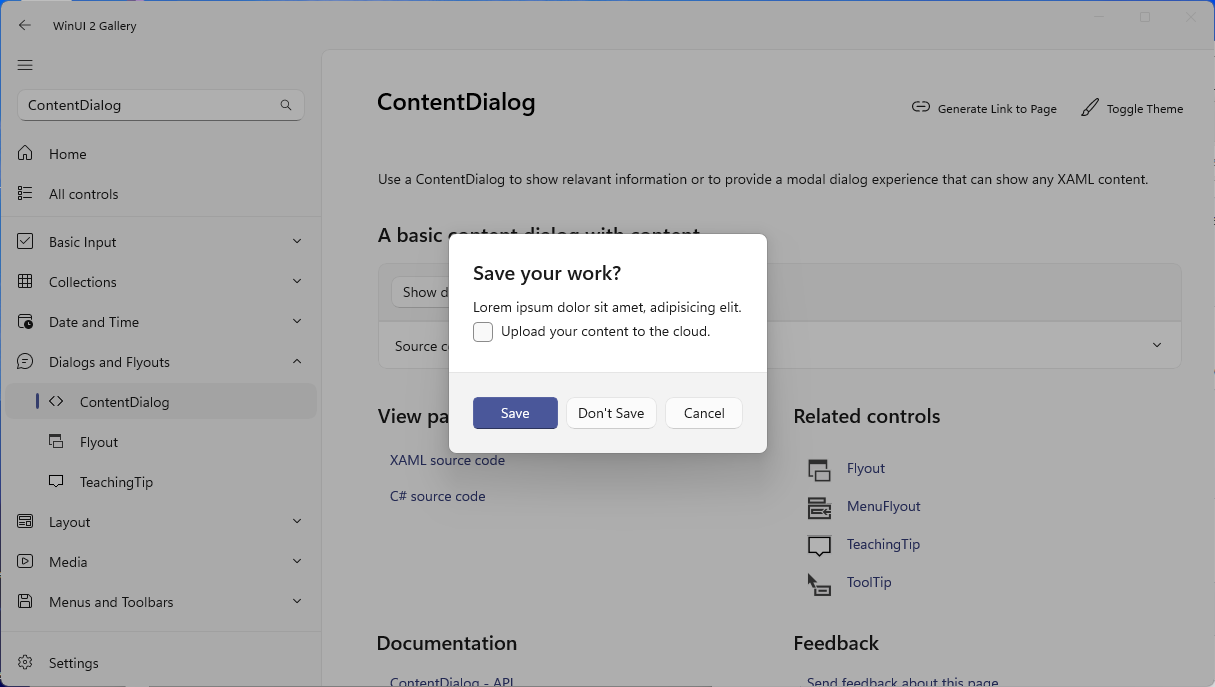
Task: Open the Source code dropdown
Action: (1156, 344)
